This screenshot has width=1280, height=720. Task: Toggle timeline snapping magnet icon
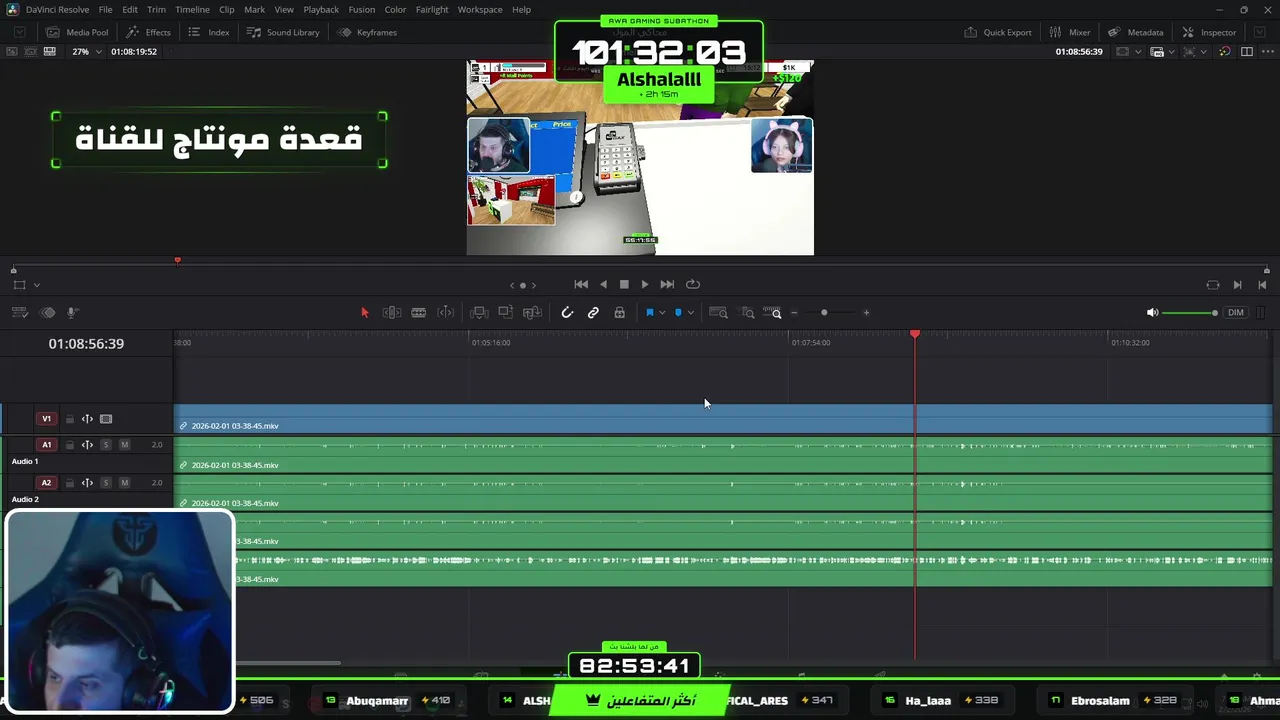tap(567, 313)
